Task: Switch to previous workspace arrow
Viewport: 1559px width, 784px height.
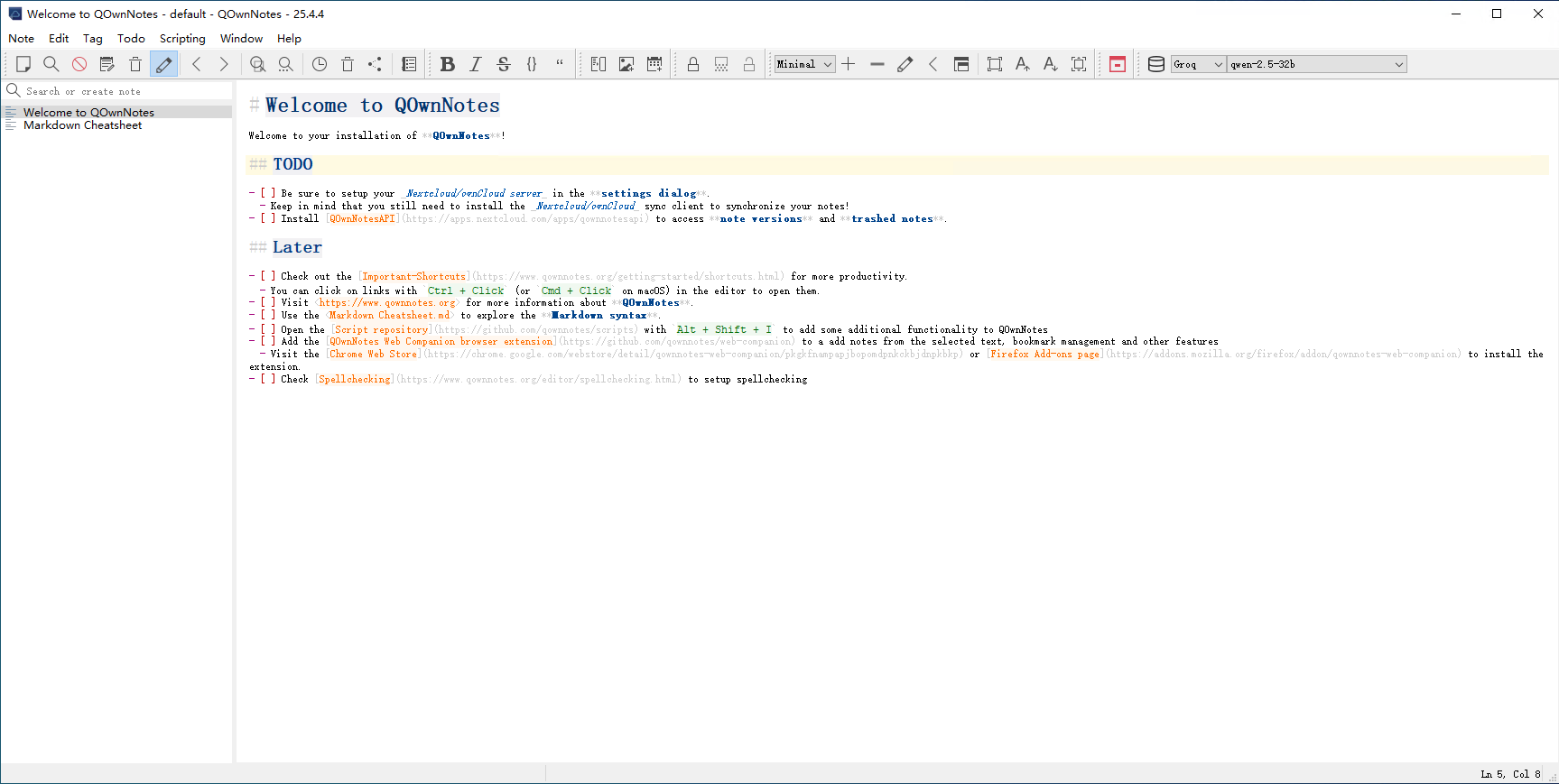Action: coord(933,64)
